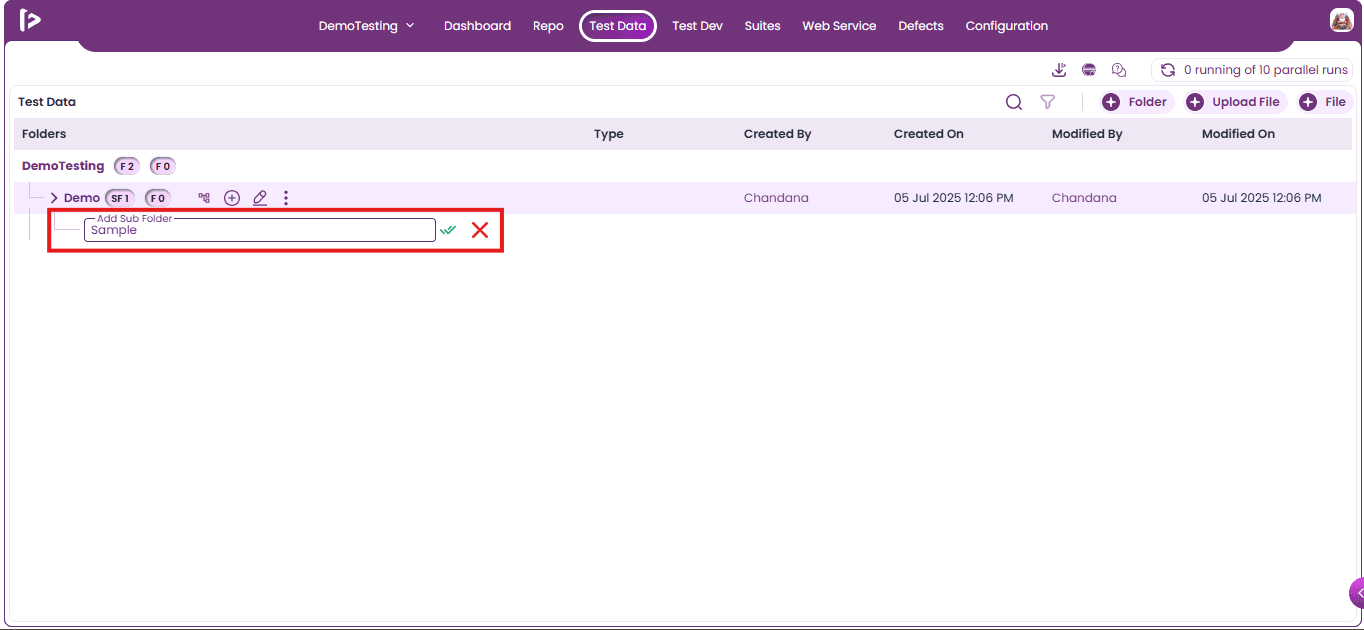Click the Modified On date for Demo

click(x=1262, y=198)
